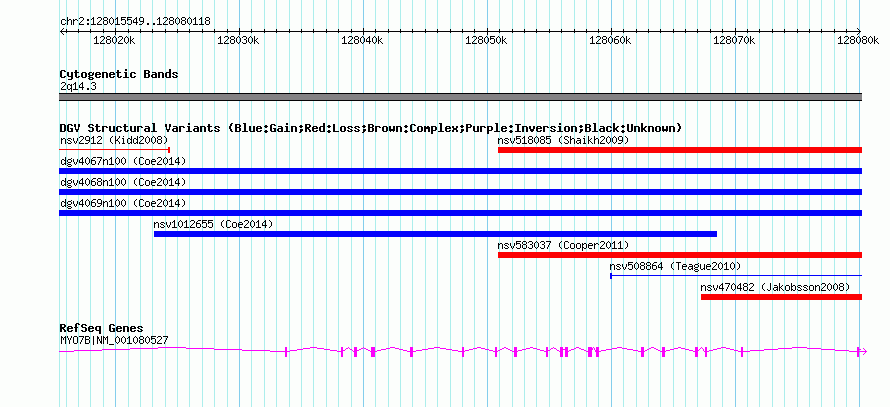Click the 2q14.3 band label
Viewport: 890px width, 407px height.
tap(78, 86)
